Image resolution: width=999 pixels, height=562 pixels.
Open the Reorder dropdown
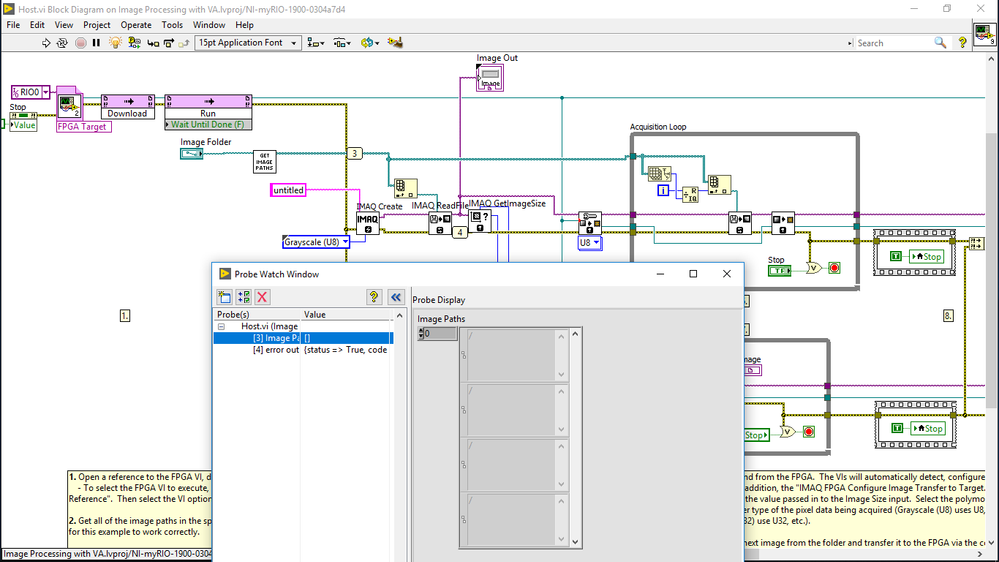pyautogui.click(x=370, y=43)
